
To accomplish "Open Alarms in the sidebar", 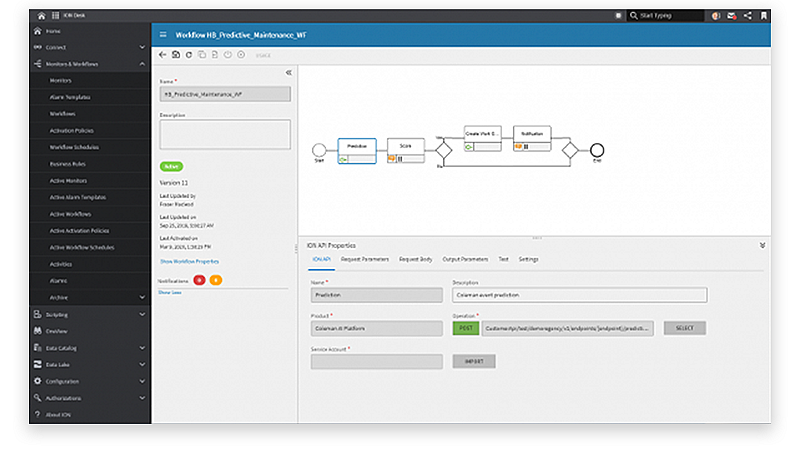I will tap(90, 281).
